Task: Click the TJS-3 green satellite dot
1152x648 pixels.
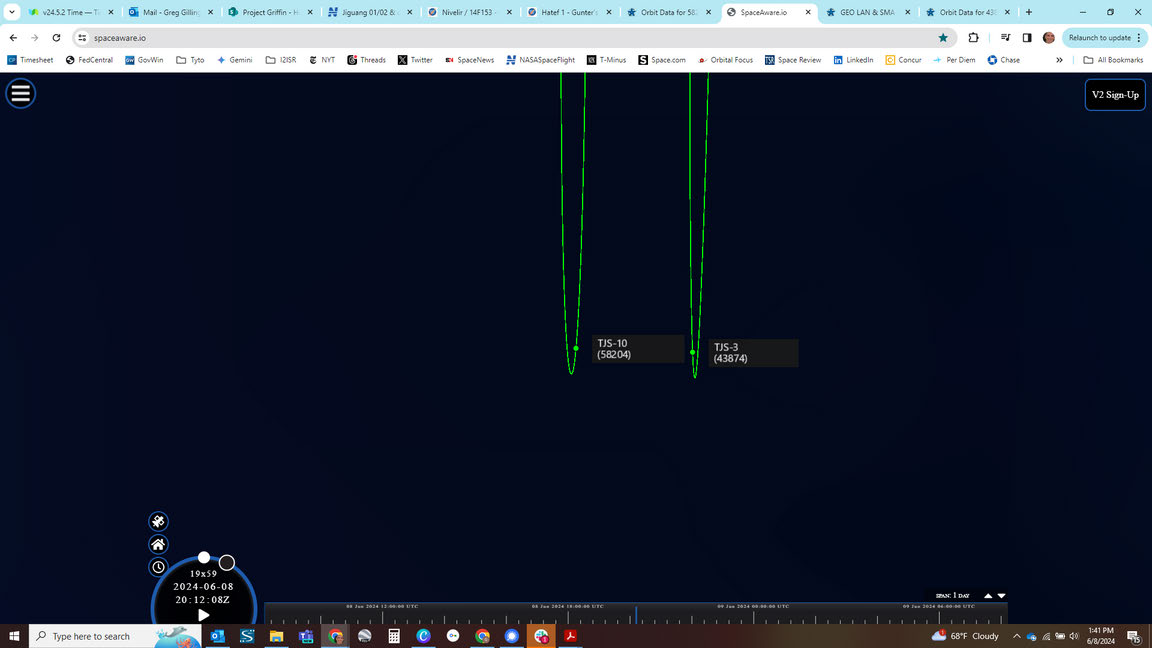Action: point(692,353)
